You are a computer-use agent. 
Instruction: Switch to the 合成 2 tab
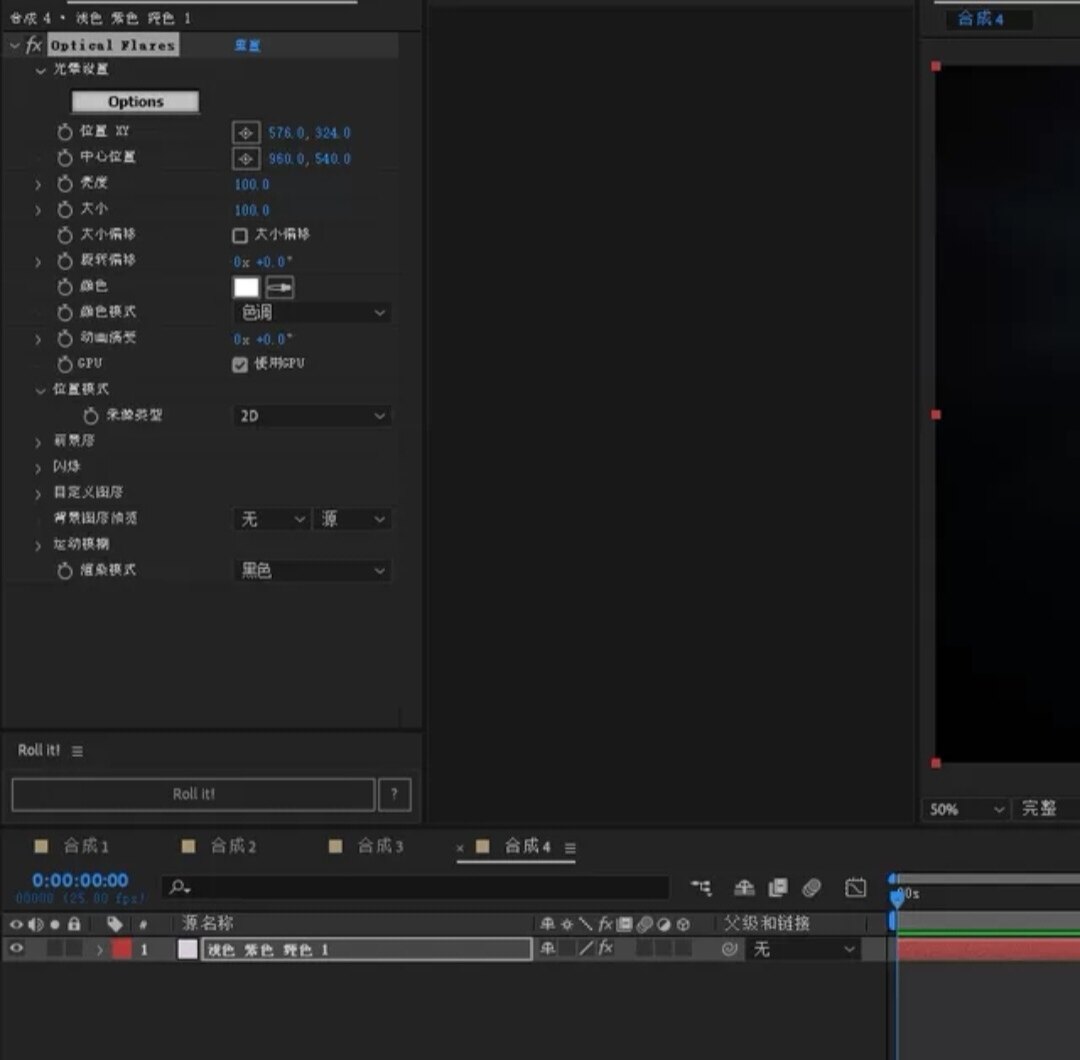pyautogui.click(x=231, y=845)
